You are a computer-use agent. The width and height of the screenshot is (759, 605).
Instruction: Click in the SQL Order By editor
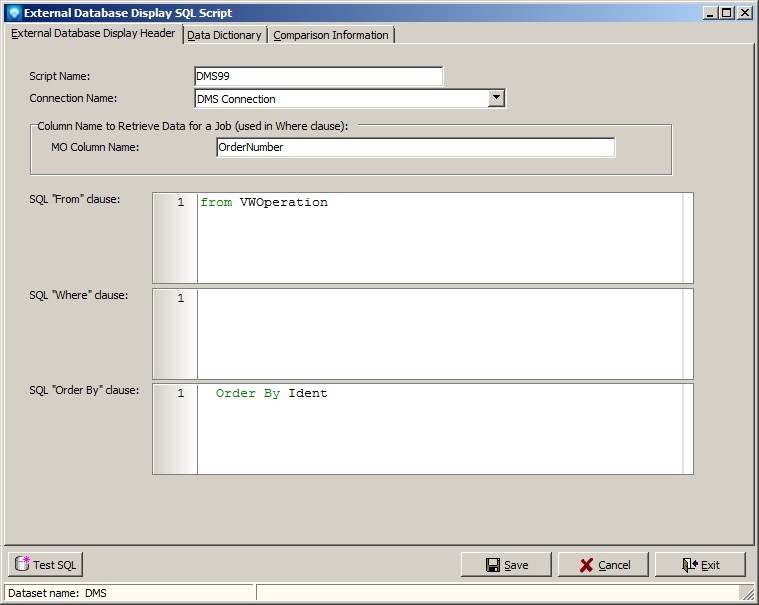coord(440,430)
